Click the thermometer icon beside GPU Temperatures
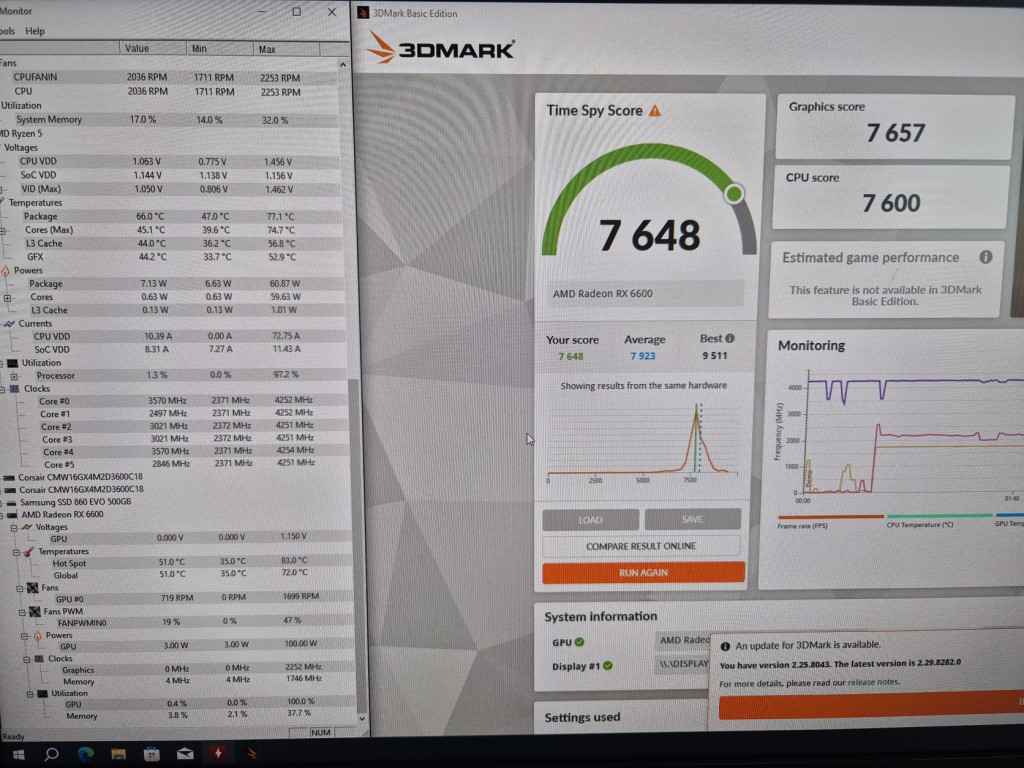This screenshot has width=1024, height=768. 29,552
